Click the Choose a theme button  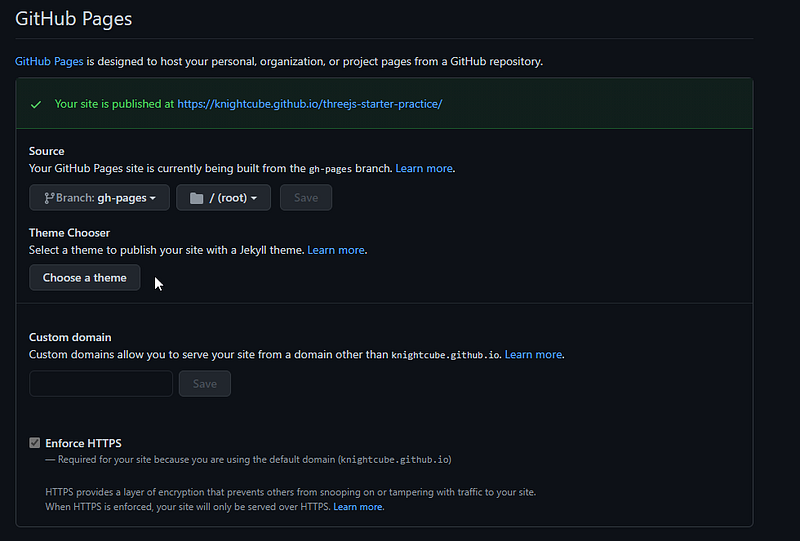[x=85, y=278]
